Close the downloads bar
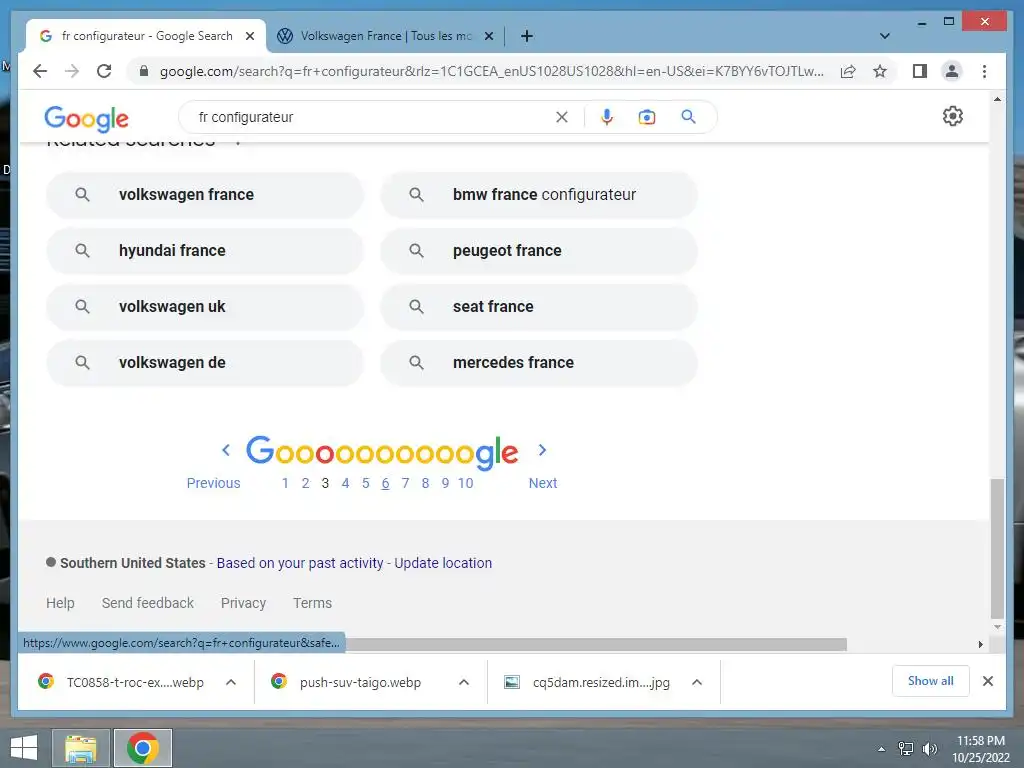This screenshot has height=768, width=1024. coord(987,681)
